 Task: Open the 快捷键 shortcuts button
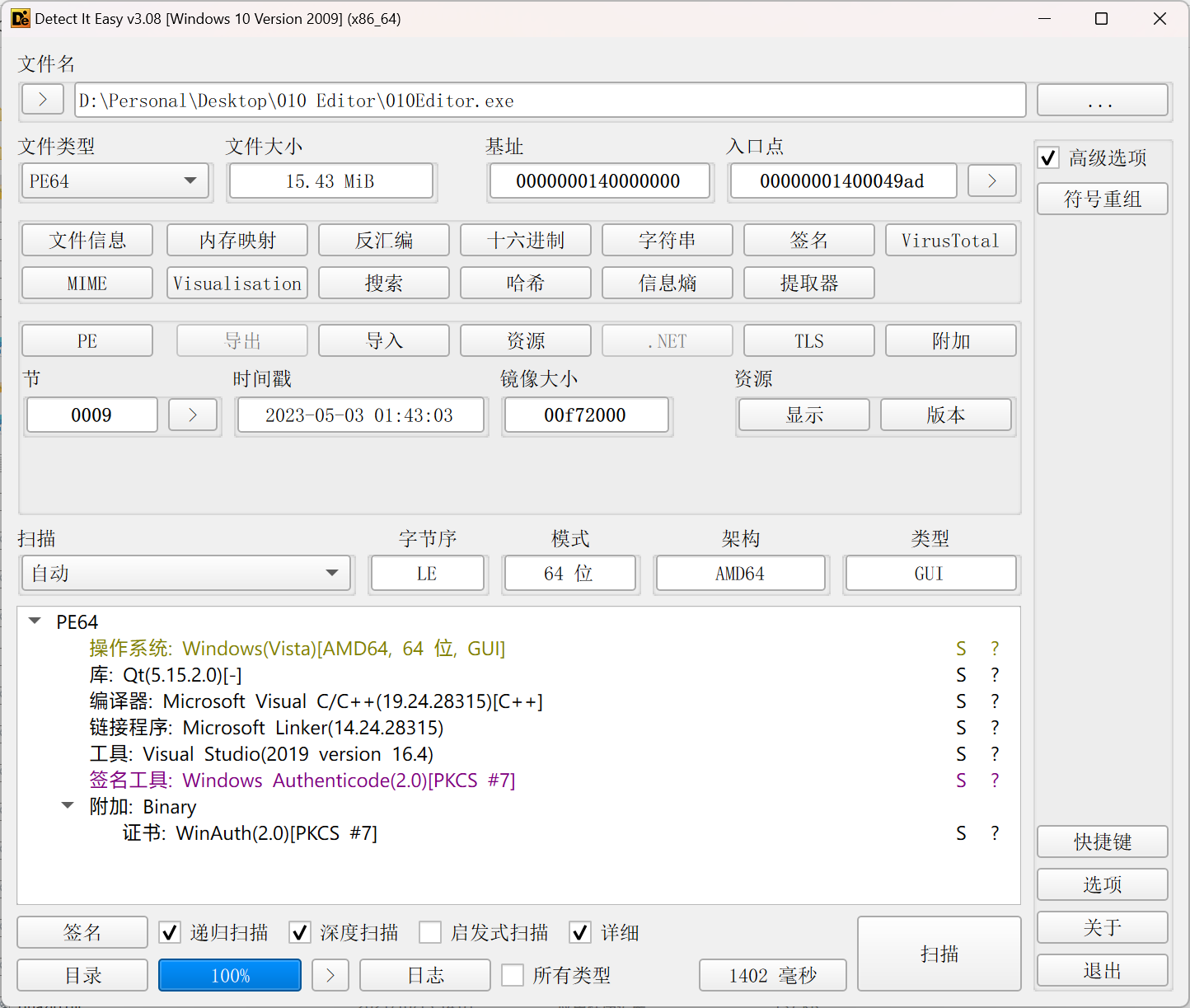tap(1103, 842)
